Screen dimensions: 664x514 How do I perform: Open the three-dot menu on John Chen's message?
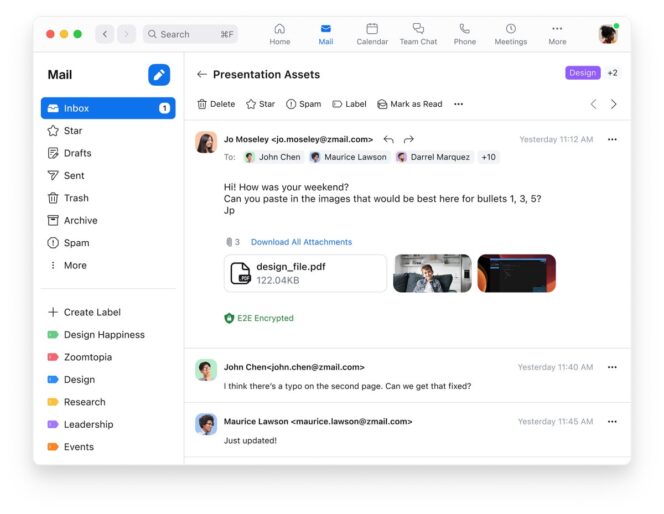[612, 367]
